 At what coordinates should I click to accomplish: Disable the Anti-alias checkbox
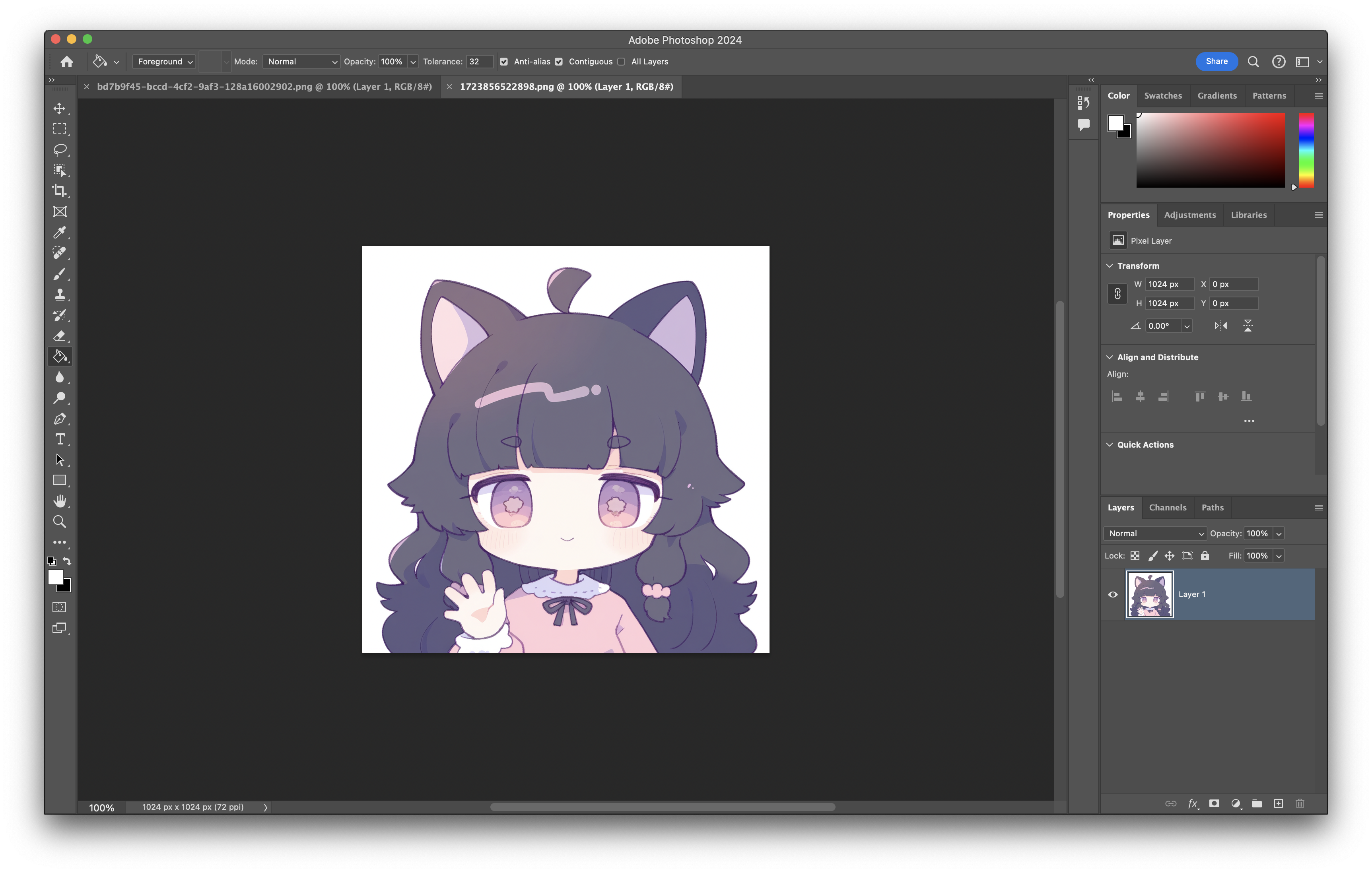(x=504, y=62)
